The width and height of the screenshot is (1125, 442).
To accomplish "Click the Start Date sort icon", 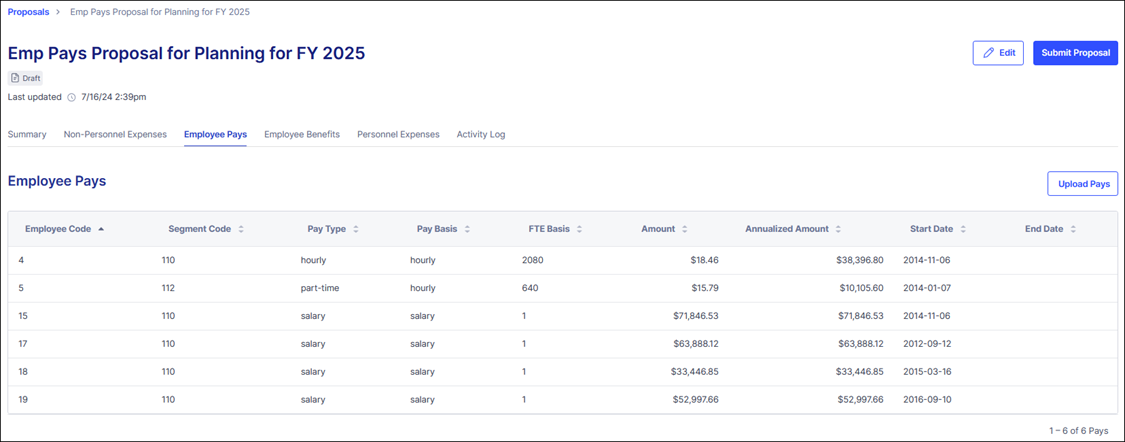I will [963, 229].
